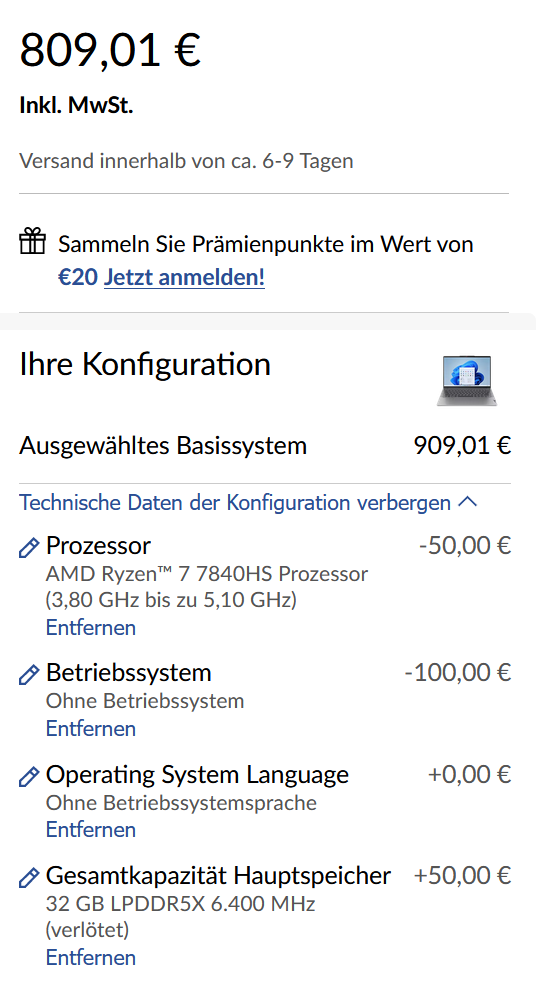This screenshot has width=541, height=994.
Task: Click the Ausgewähltes Basissystem label
Action: pos(163,446)
